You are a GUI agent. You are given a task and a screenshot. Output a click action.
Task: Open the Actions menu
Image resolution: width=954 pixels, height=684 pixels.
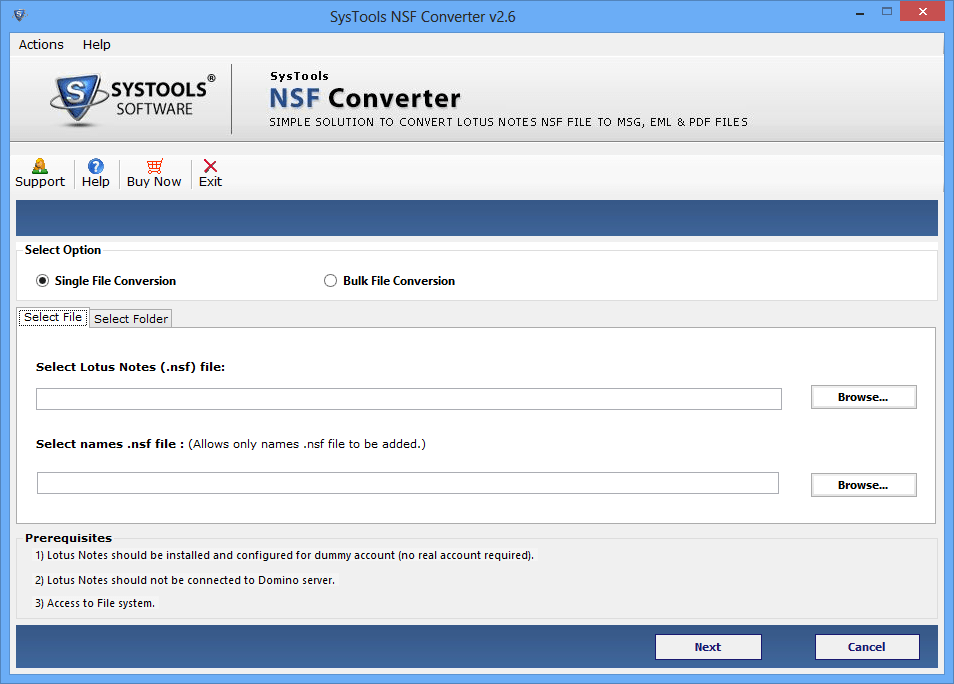pos(40,44)
